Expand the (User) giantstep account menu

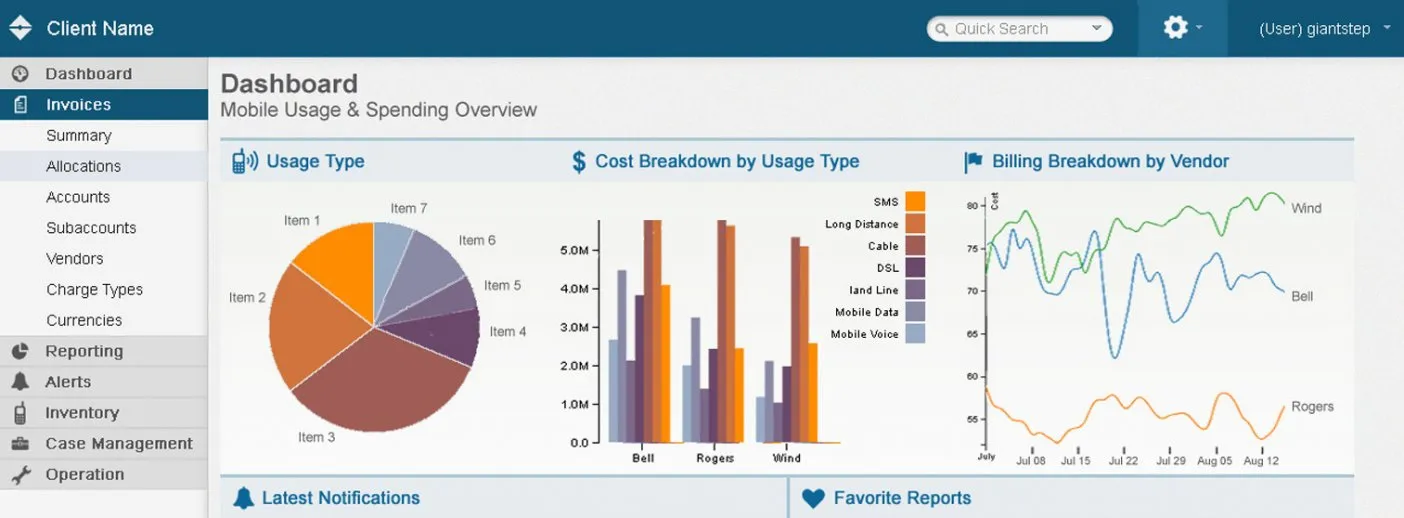point(1324,29)
